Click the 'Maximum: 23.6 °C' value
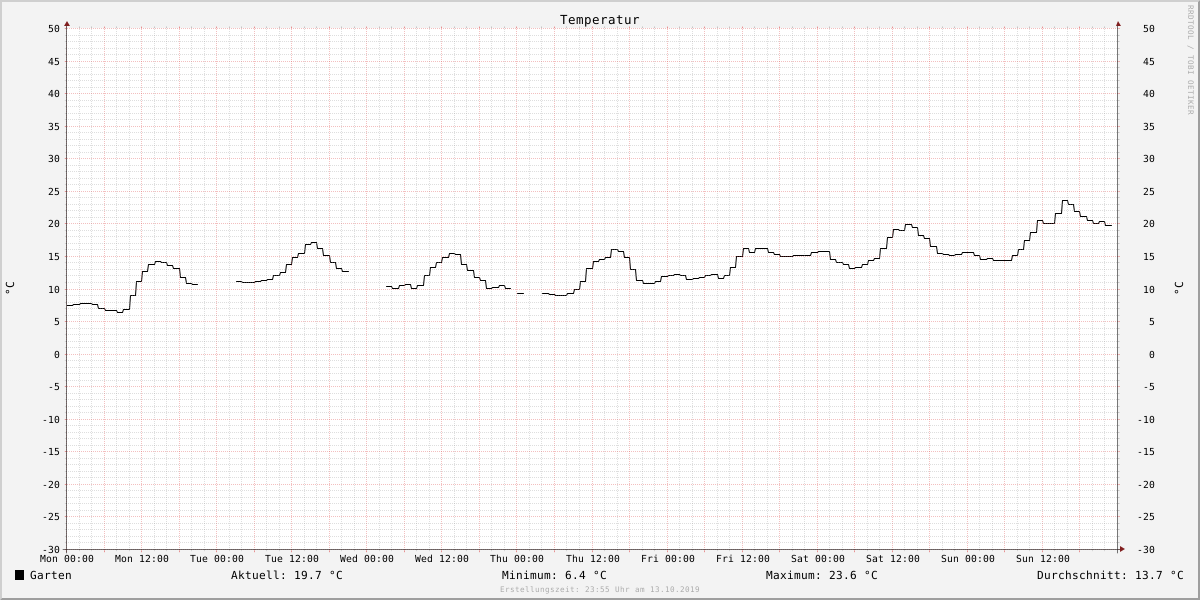This screenshot has height=600, width=1200. click(822, 575)
